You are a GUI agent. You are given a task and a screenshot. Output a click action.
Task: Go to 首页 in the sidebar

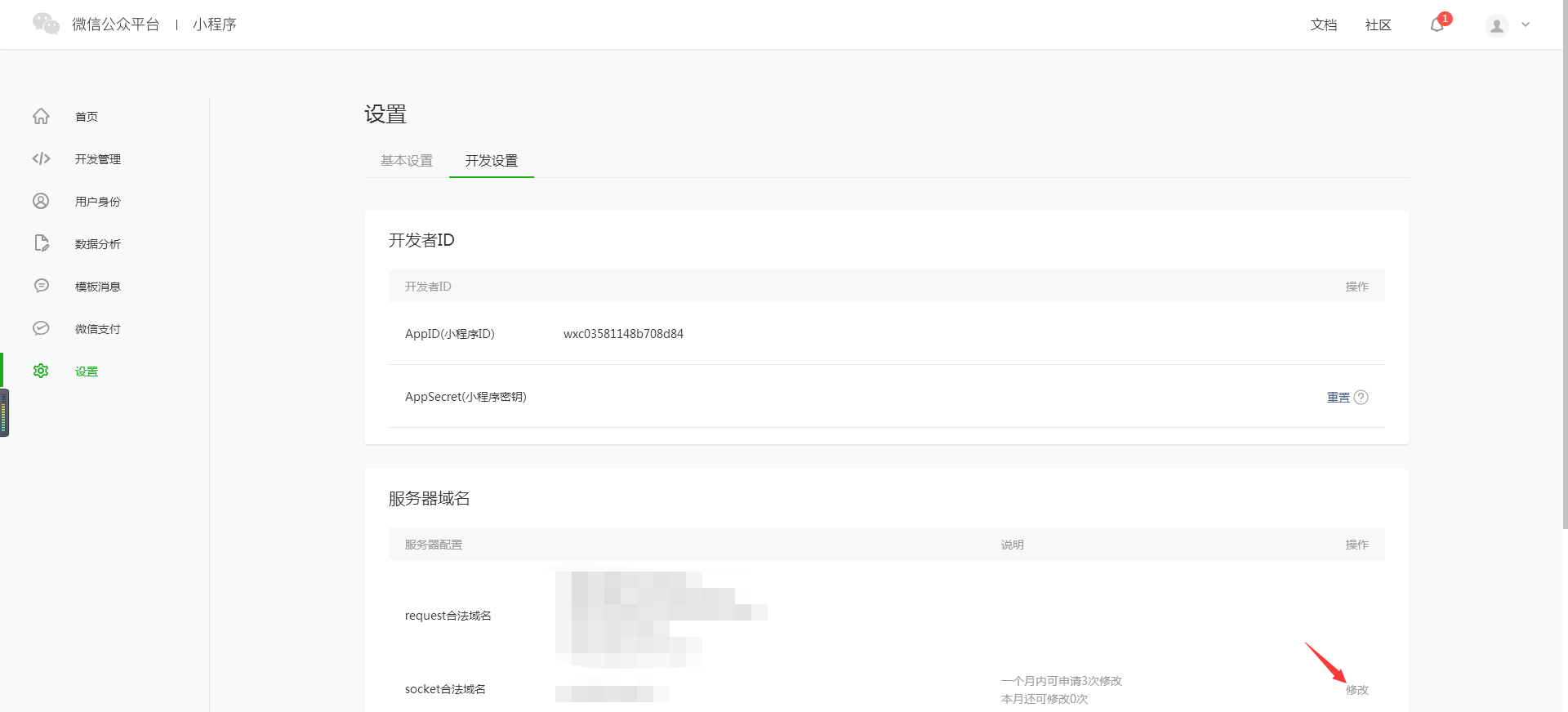(87, 117)
